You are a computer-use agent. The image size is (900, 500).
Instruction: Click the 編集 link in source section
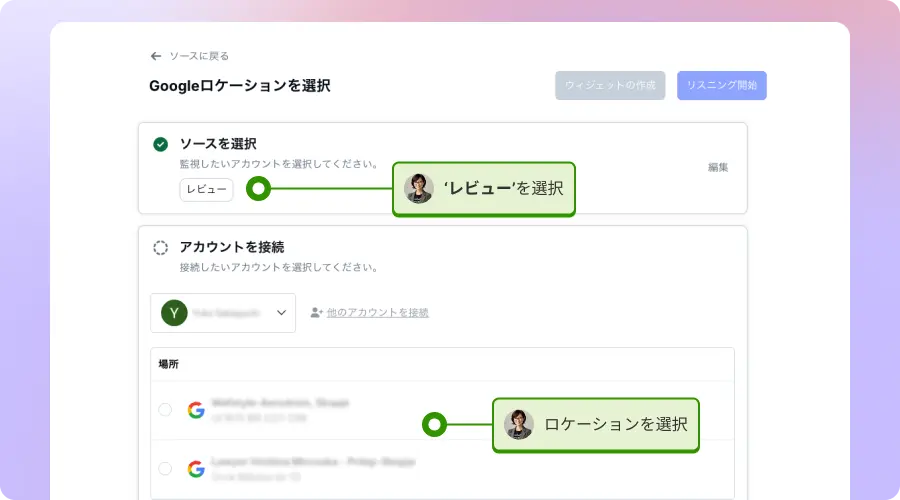[x=718, y=167]
